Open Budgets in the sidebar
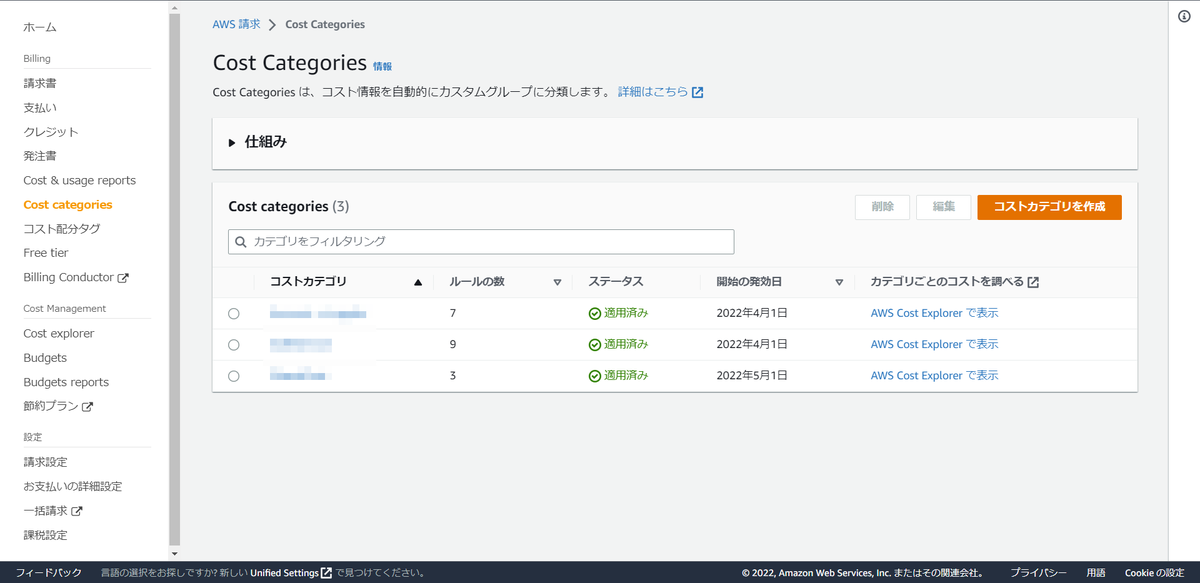Viewport: 1200px width, 583px height. click(x=45, y=358)
